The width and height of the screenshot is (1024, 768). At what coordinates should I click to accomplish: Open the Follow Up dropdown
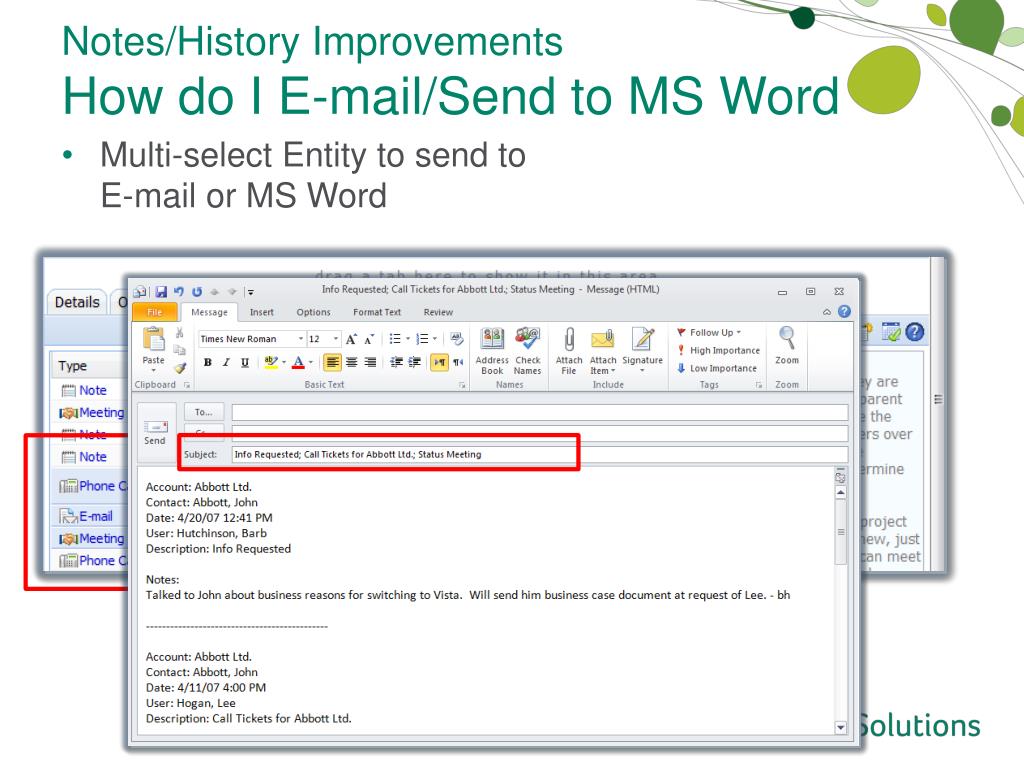tap(709, 332)
